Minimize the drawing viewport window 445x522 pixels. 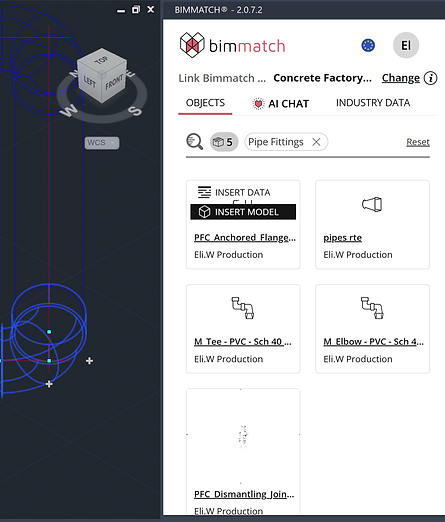[121, 11]
